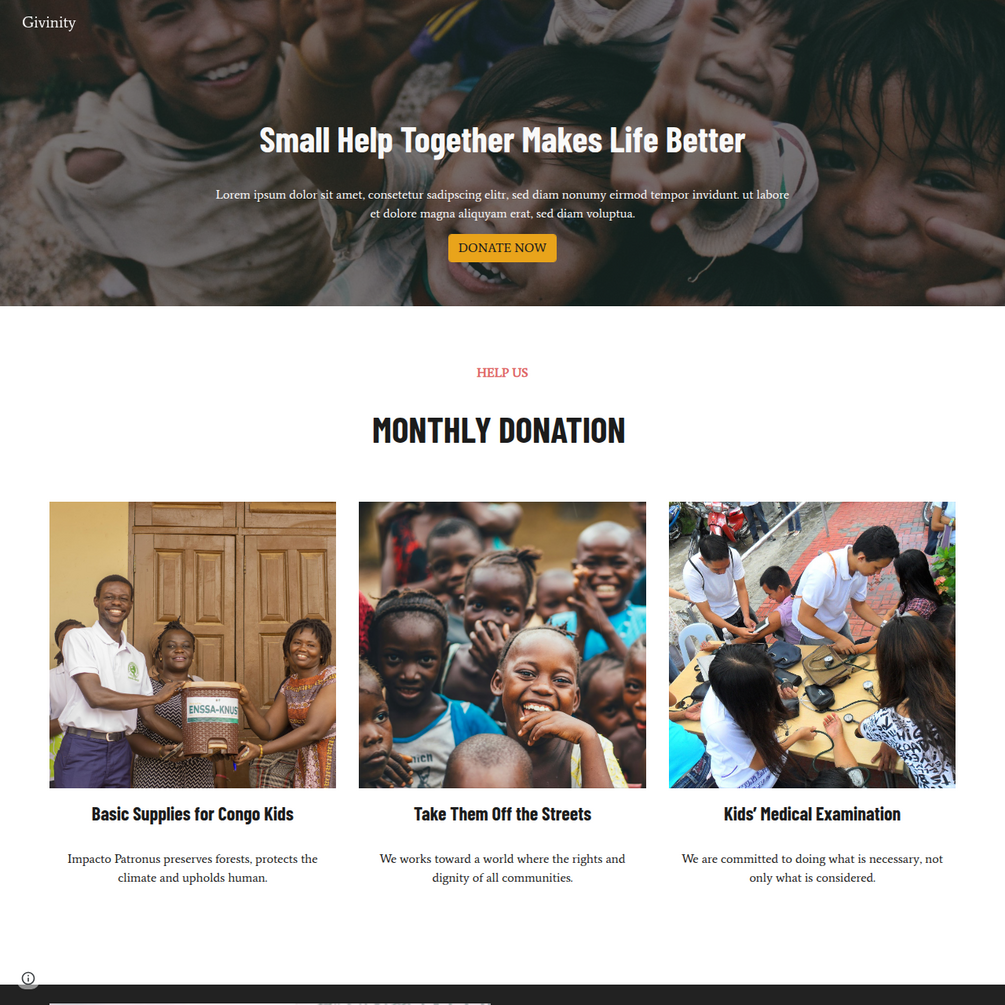The image size is (1005, 1005).
Task: Click the Lorem ipsum hero paragraph
Action: (502, 204)
